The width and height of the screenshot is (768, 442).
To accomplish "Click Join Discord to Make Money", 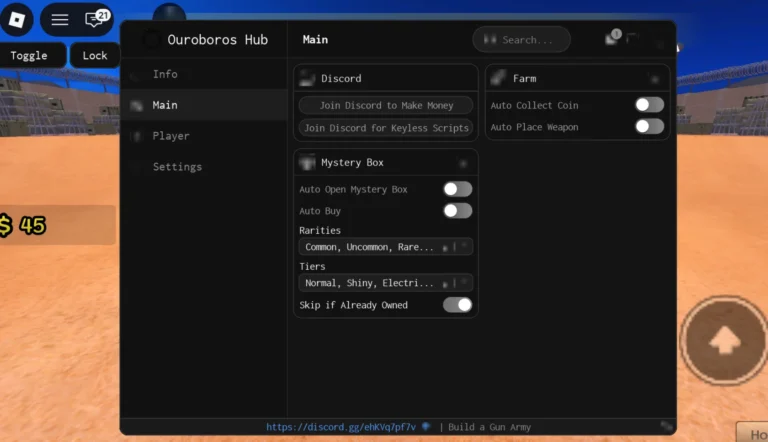I will click(x=386, y=105).
